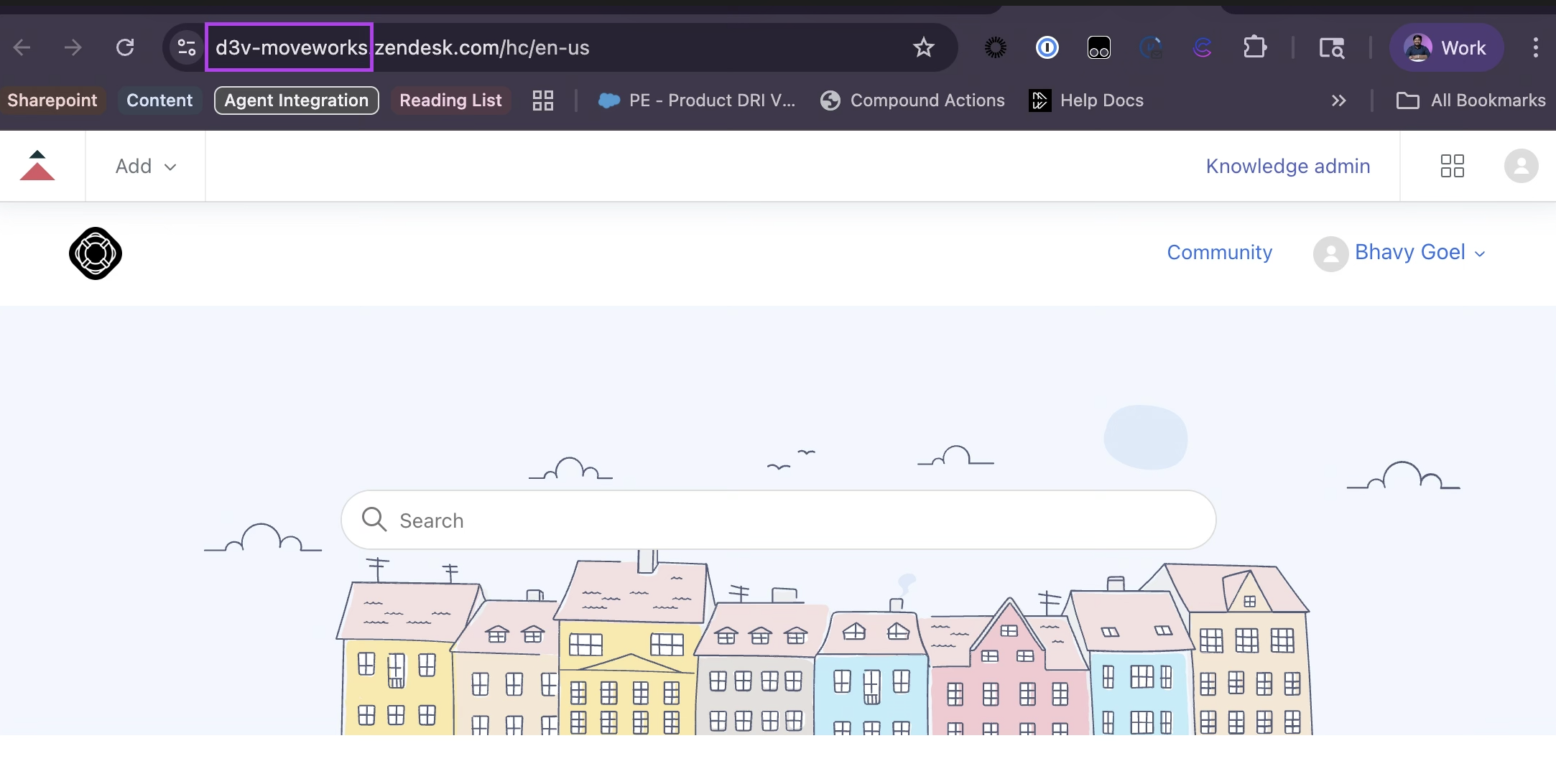The image size is (1556, 784).
Task: Click the 1Password extension icon
Action: pos(1047,47)
